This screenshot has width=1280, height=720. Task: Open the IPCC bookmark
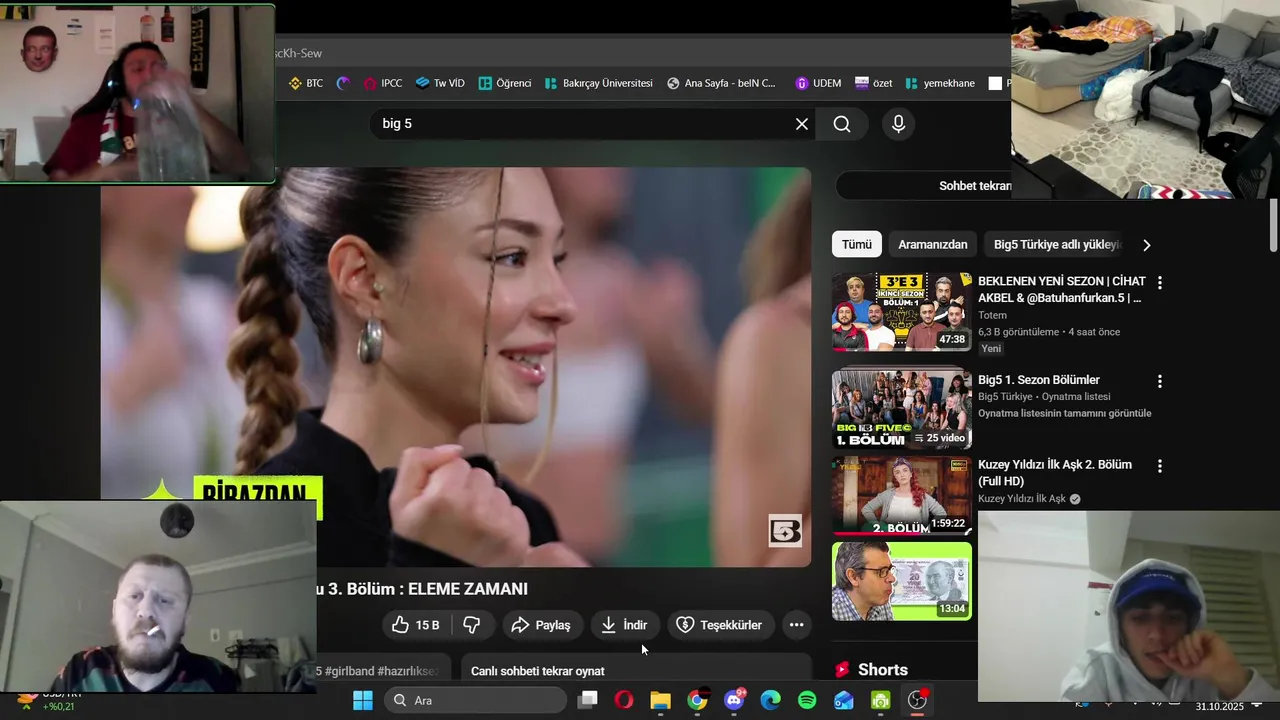(383, 83)
